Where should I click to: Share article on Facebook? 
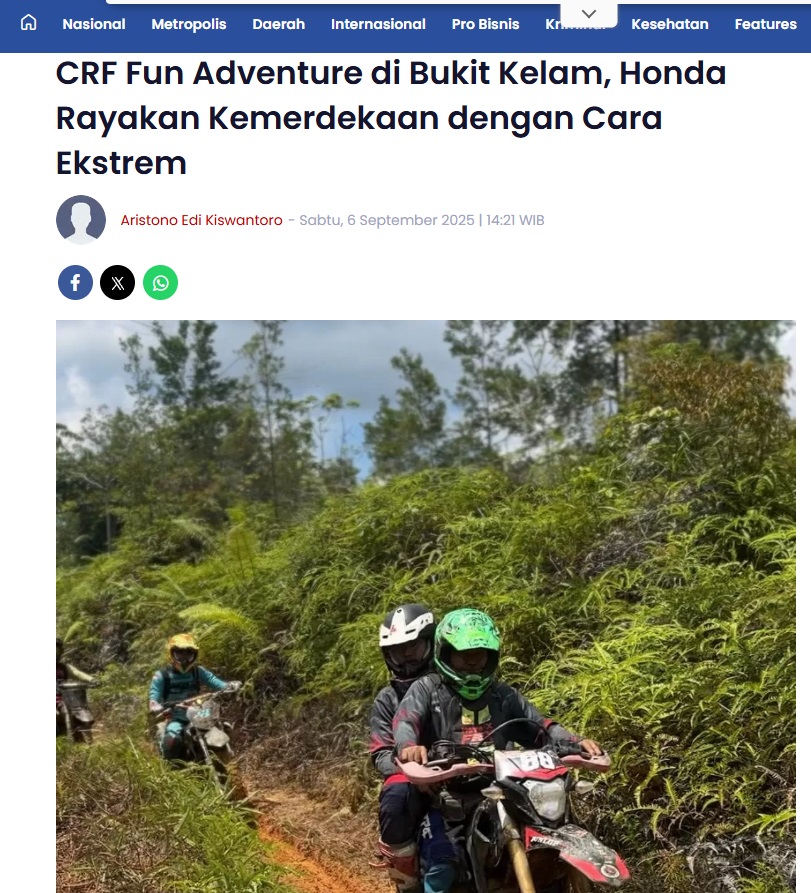pyautogui.click(x=75, y=282)
